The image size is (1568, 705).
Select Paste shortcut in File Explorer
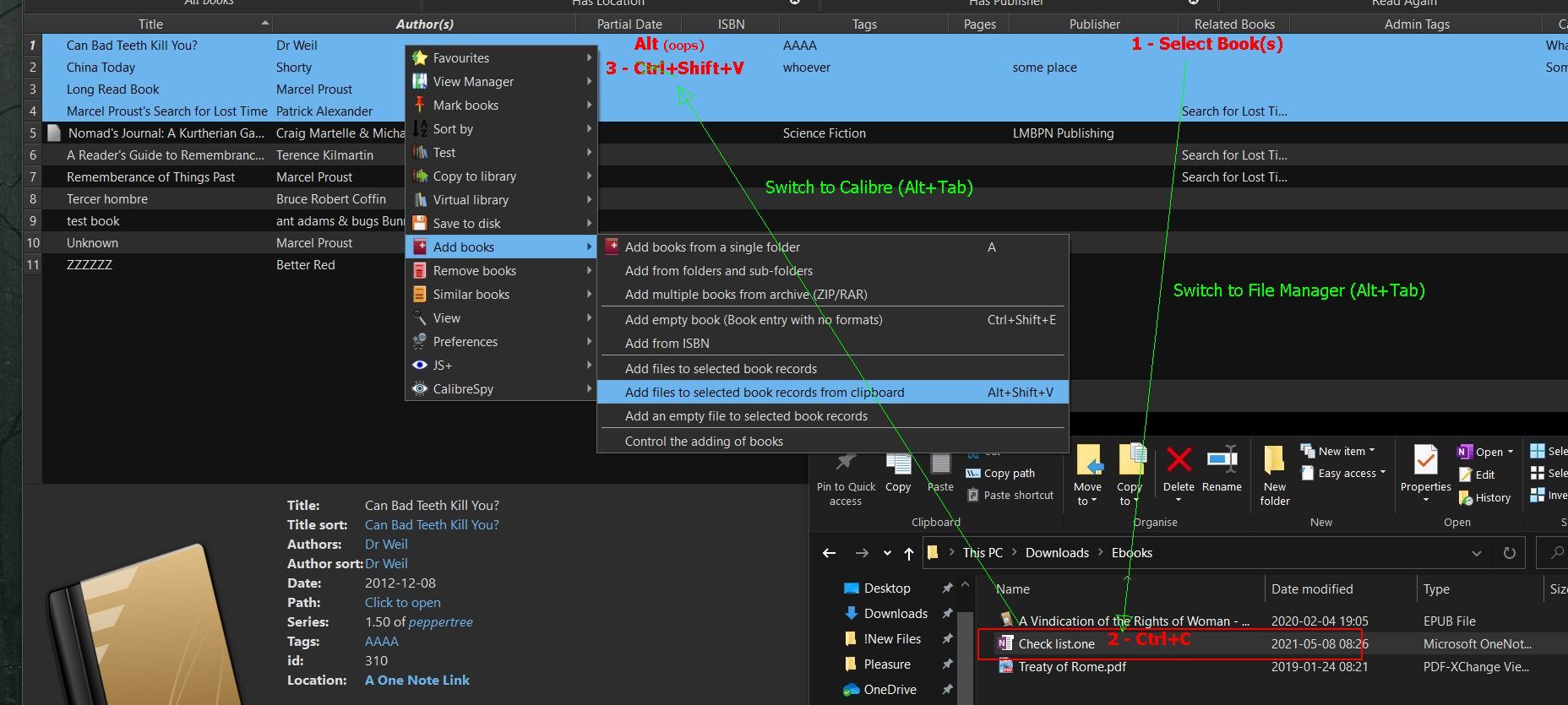coord(1010,495)
